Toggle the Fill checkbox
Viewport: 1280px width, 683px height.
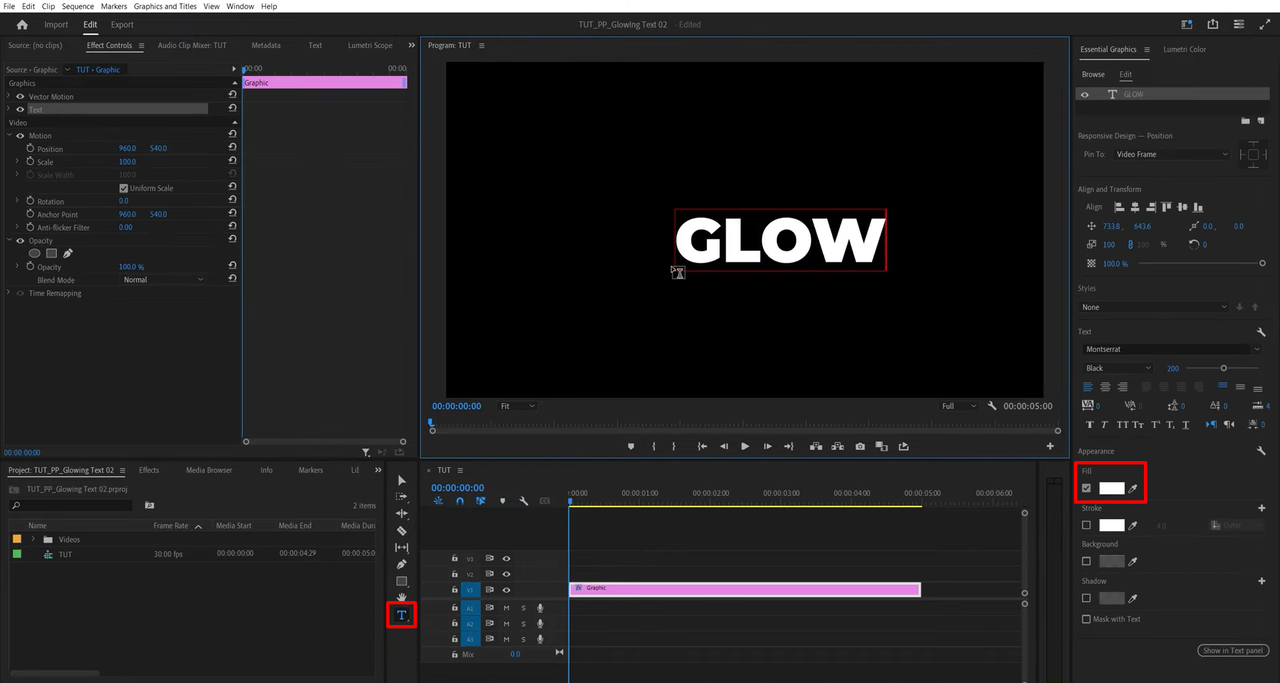point(1087,489)
